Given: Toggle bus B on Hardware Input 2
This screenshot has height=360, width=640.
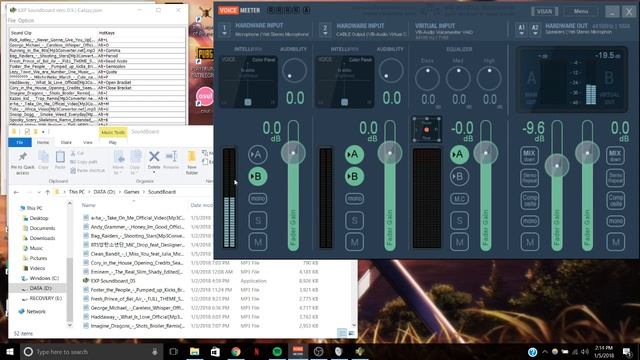Looking at the screenshot, I should [x=354, y=176].
